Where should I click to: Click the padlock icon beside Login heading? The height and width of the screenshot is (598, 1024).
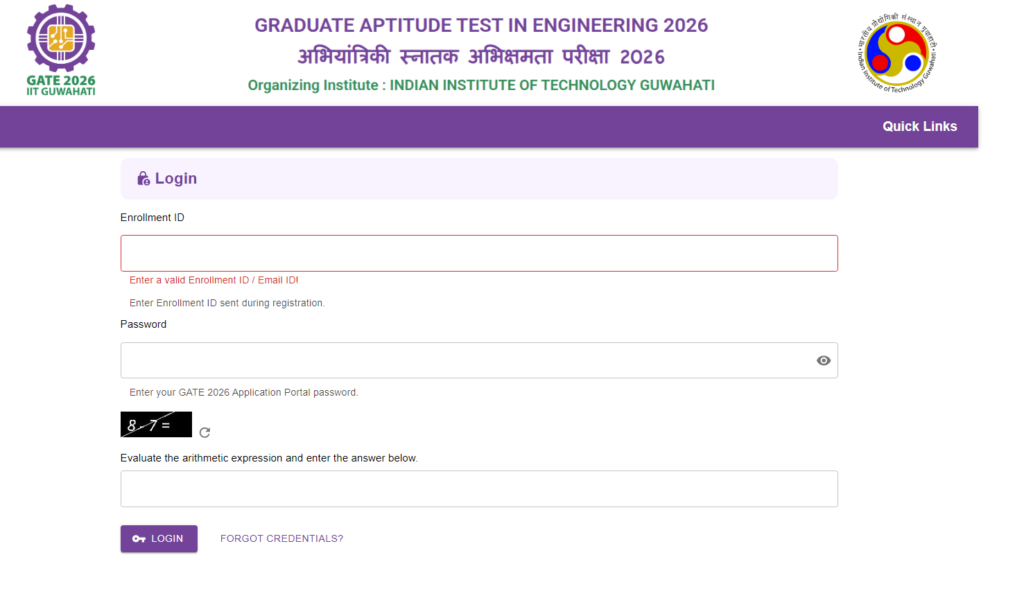(143, 178)
